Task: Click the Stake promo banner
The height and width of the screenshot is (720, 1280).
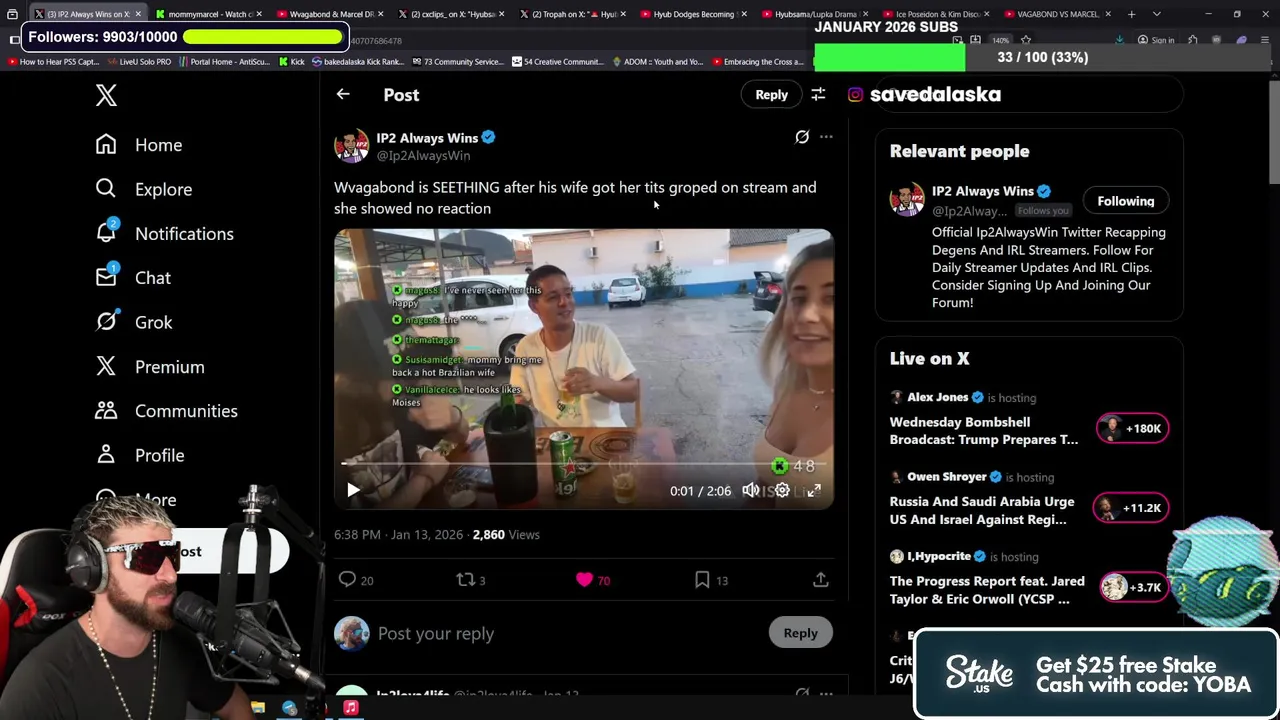Action: pyautogui.click(x=1096, y=674)
